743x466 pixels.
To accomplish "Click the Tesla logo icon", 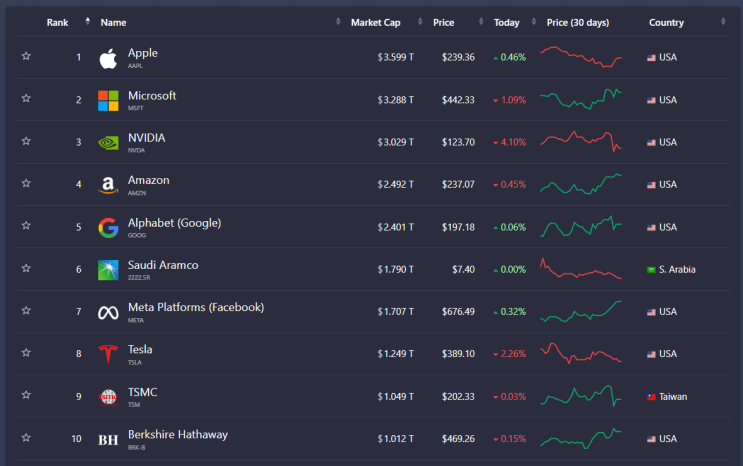I will 108,354.
